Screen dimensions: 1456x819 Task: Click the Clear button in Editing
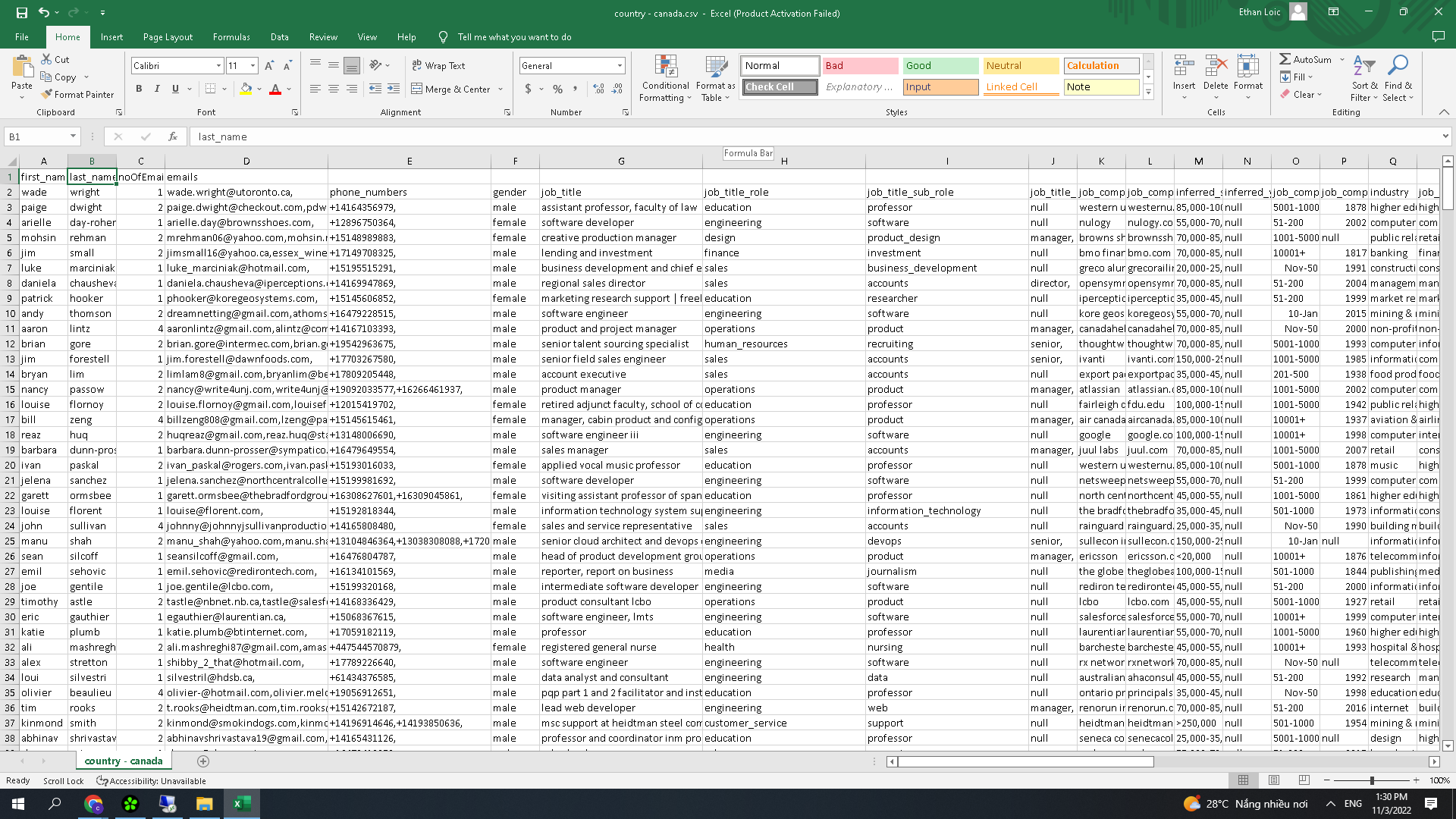[1301, 94]
